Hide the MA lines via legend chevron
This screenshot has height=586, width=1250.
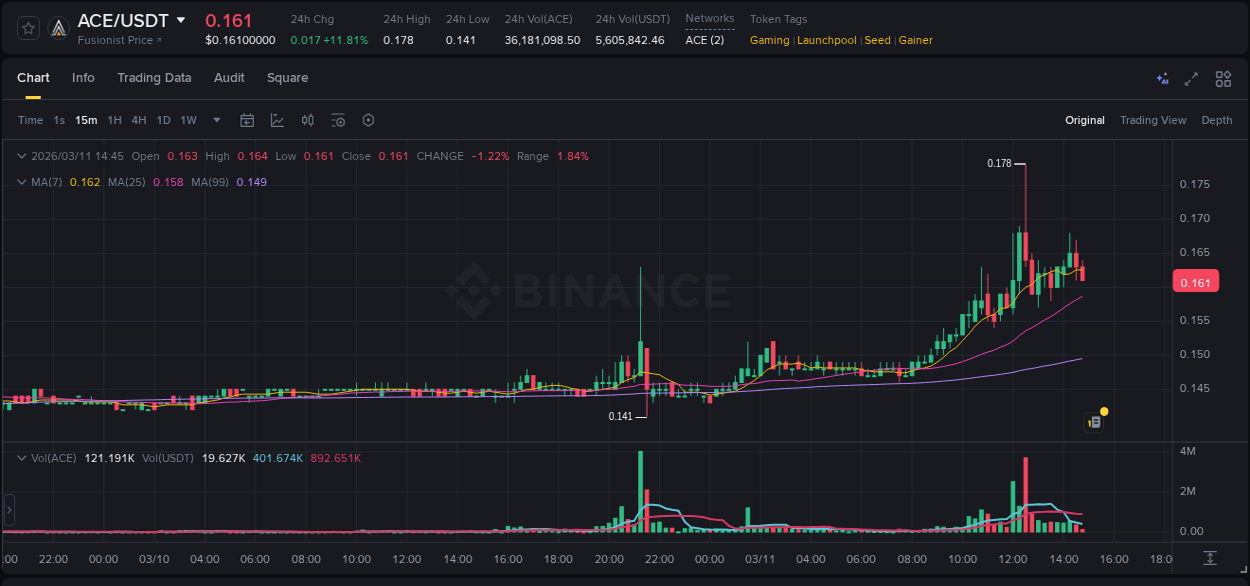[x=21, y=182]
